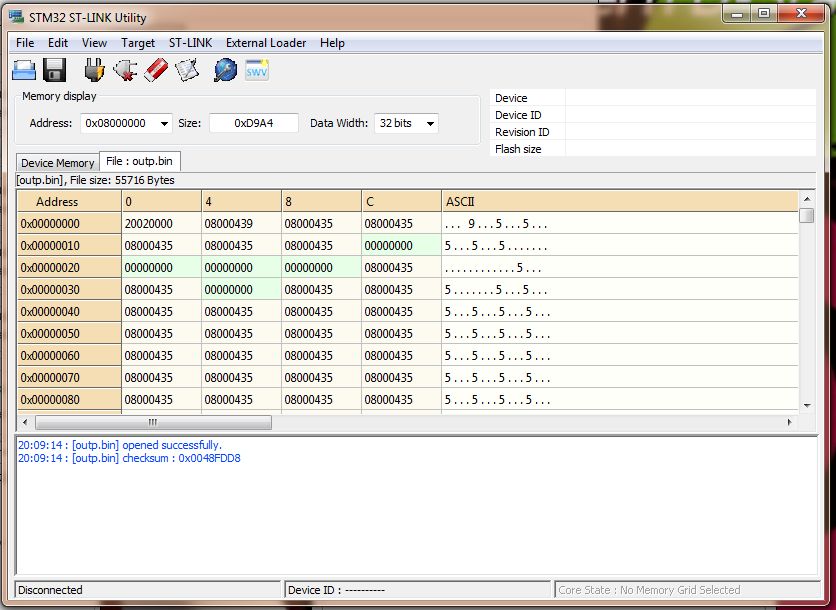Click the column header labeled C
The width and height of the screenshot is (836, 610).
[x=401, y=202]
